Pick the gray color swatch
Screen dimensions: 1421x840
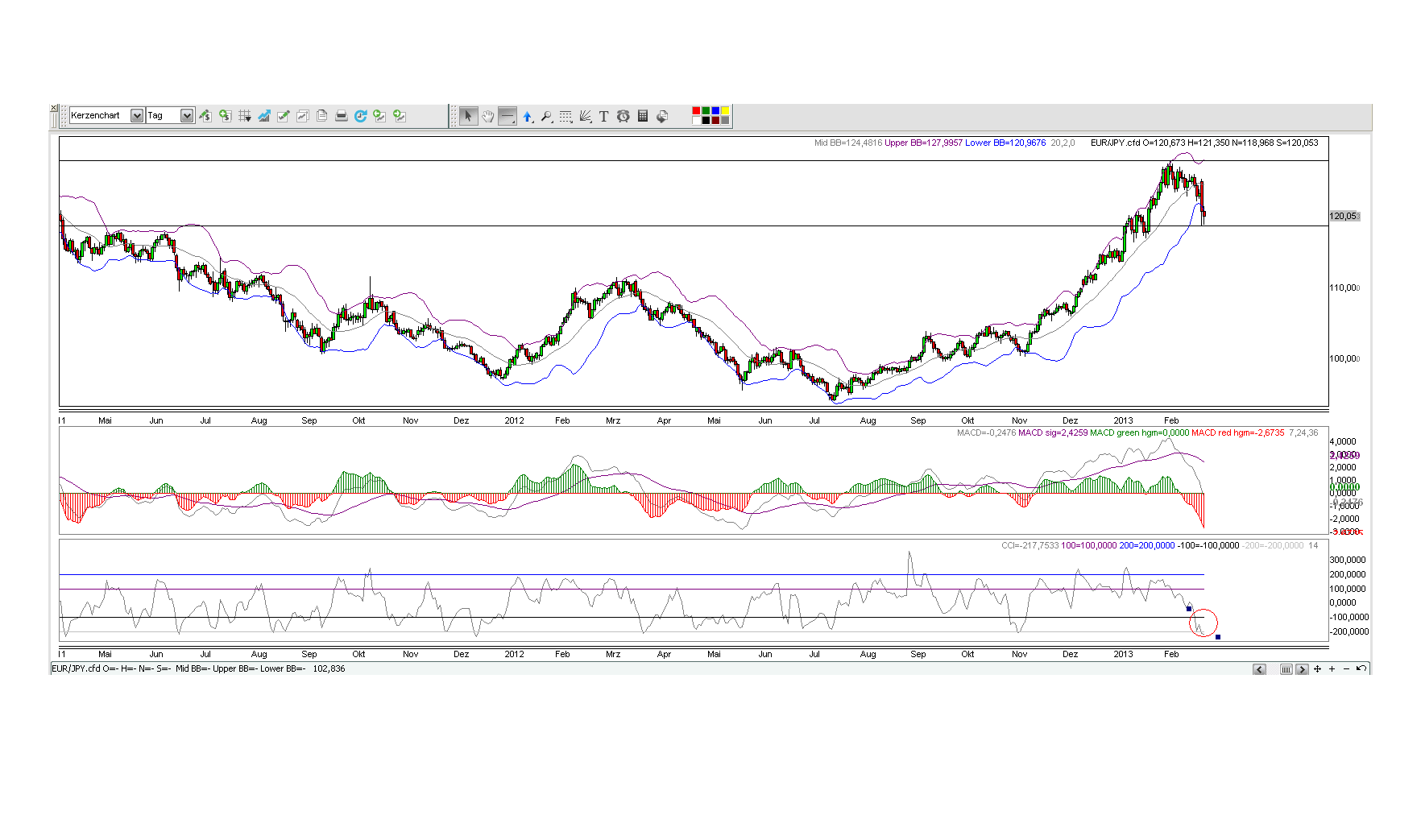click(725, 120)
